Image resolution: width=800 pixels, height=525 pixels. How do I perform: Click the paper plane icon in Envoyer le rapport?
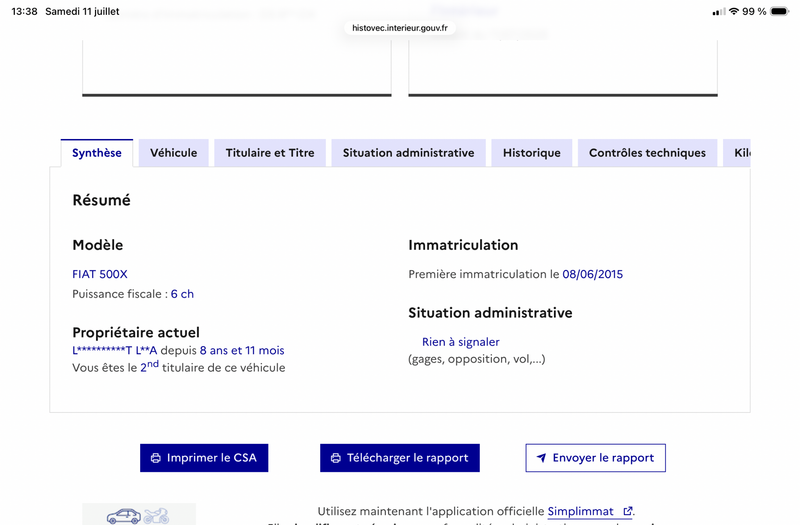click(541, 458)
